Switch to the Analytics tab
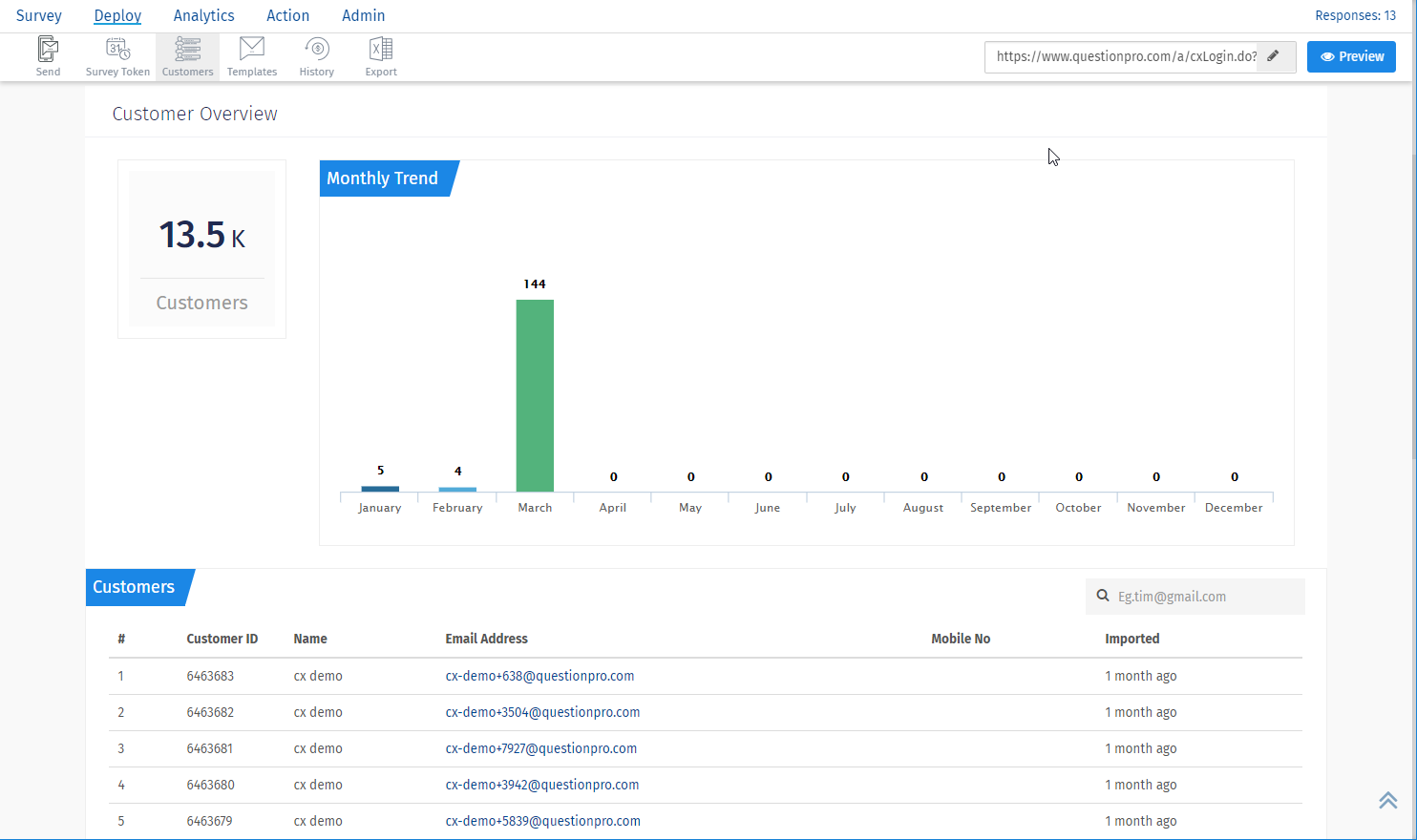Viewport: 1417px width, 840px height. coord(203,15)
